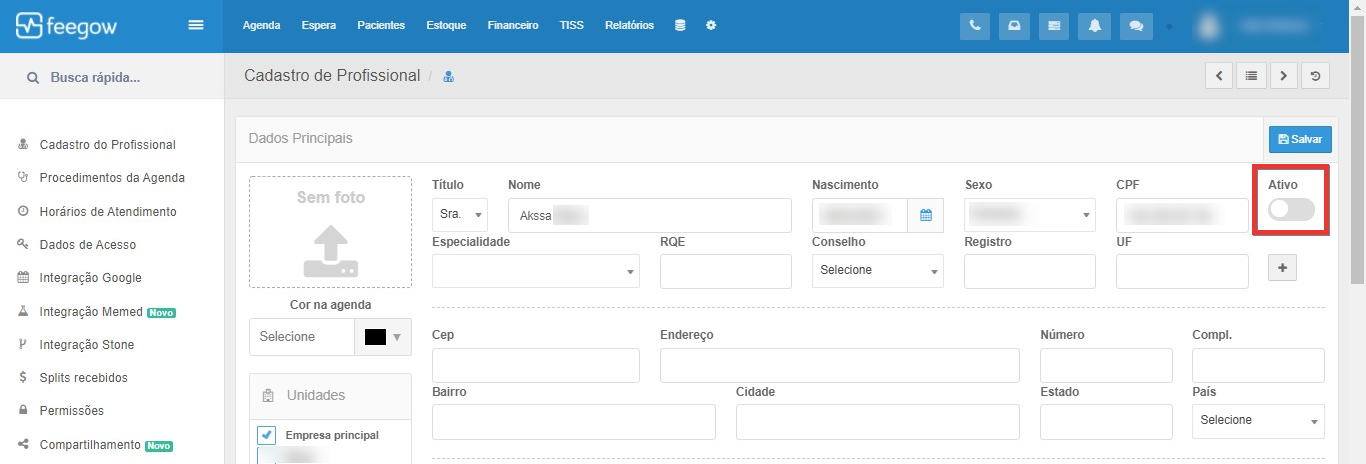
Task: Open Splits recebidos sidebar link
Action: click(x=84, y=378)
